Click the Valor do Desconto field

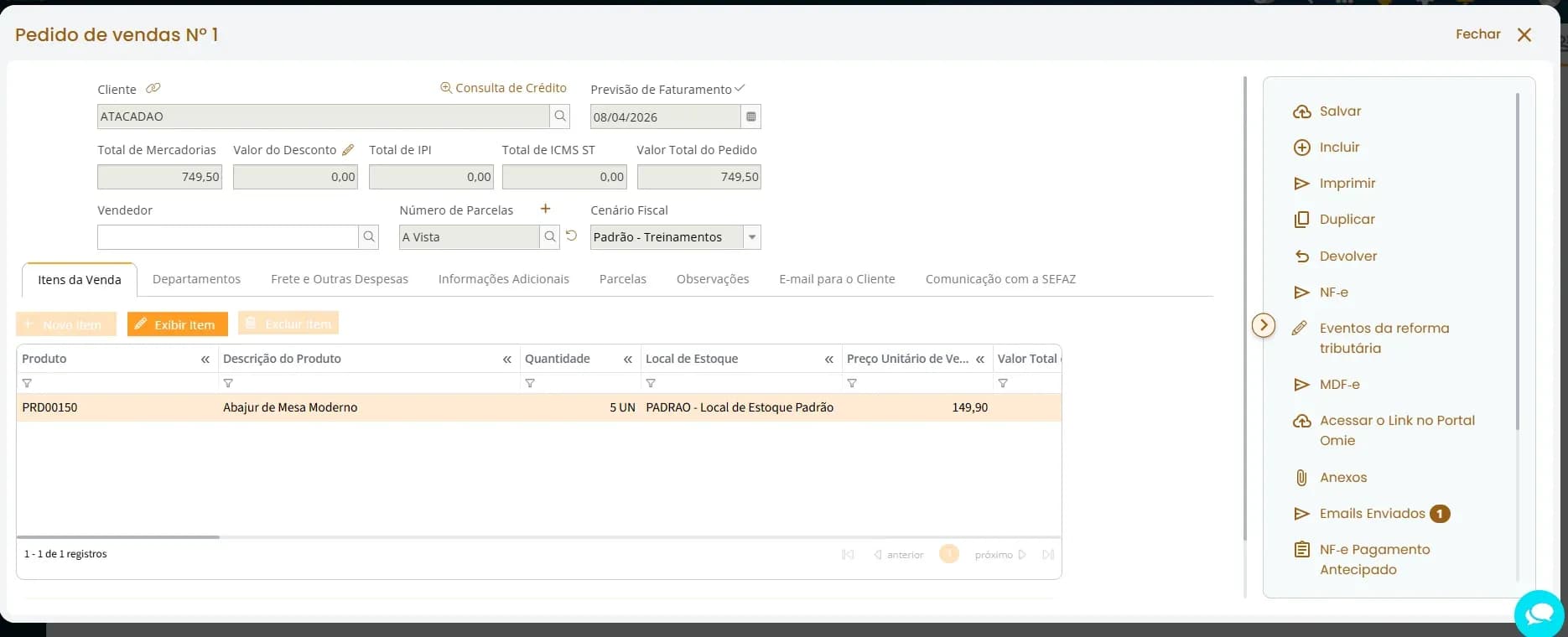pos(295,177)
